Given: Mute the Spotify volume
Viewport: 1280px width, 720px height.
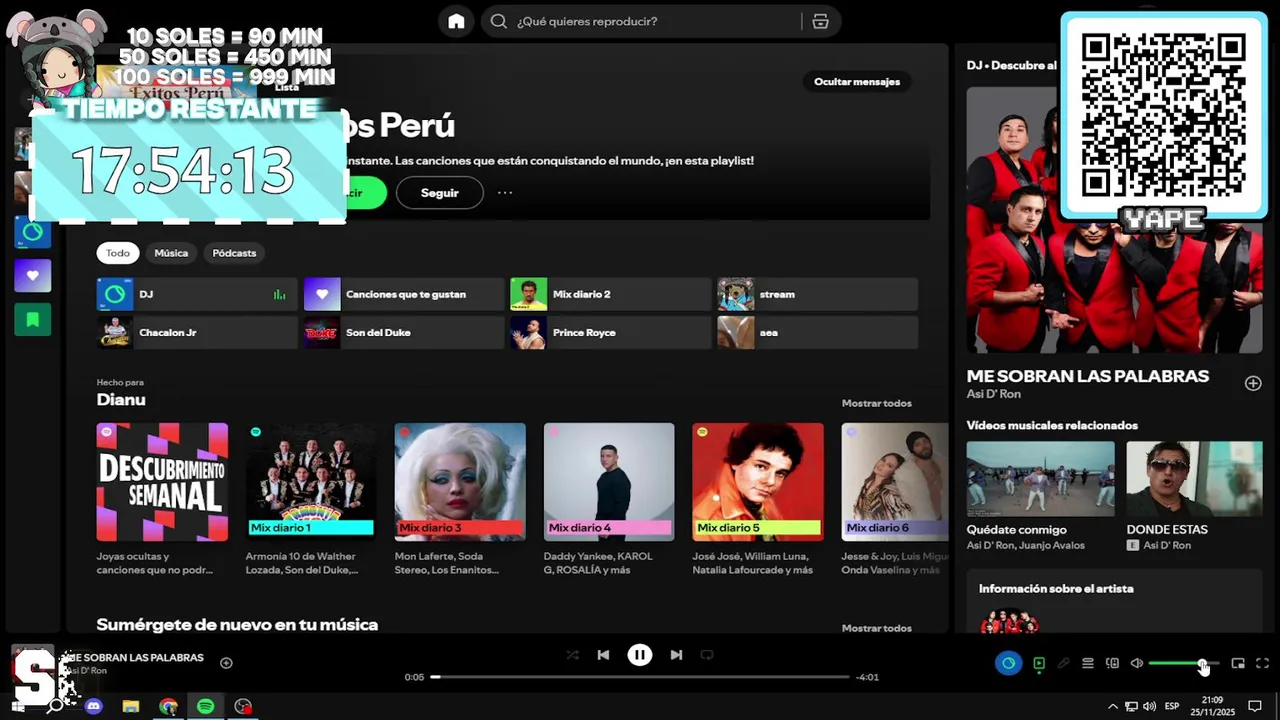Looking at the screenshot, I should coord(1137,663).
